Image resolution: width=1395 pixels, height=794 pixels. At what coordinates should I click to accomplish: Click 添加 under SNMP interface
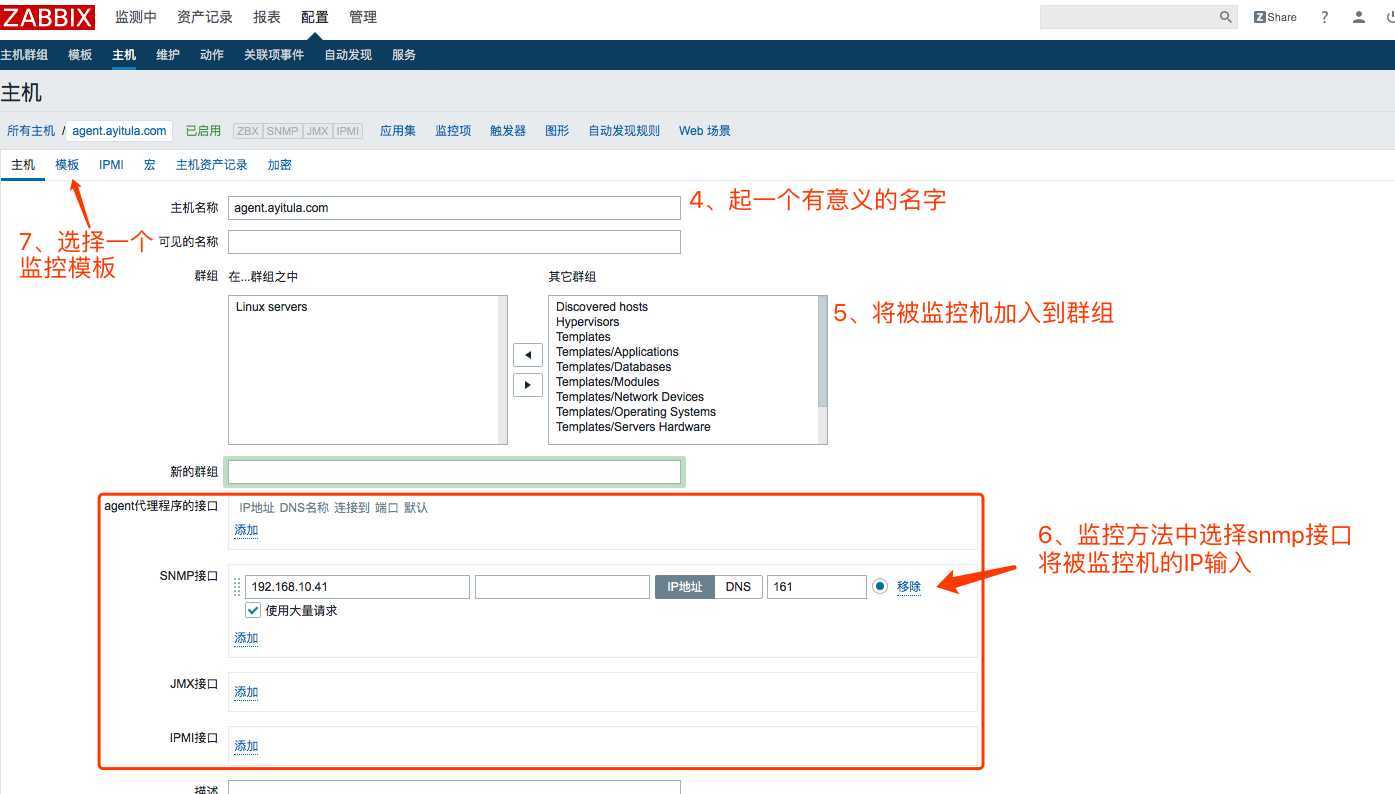pos(246,638)
